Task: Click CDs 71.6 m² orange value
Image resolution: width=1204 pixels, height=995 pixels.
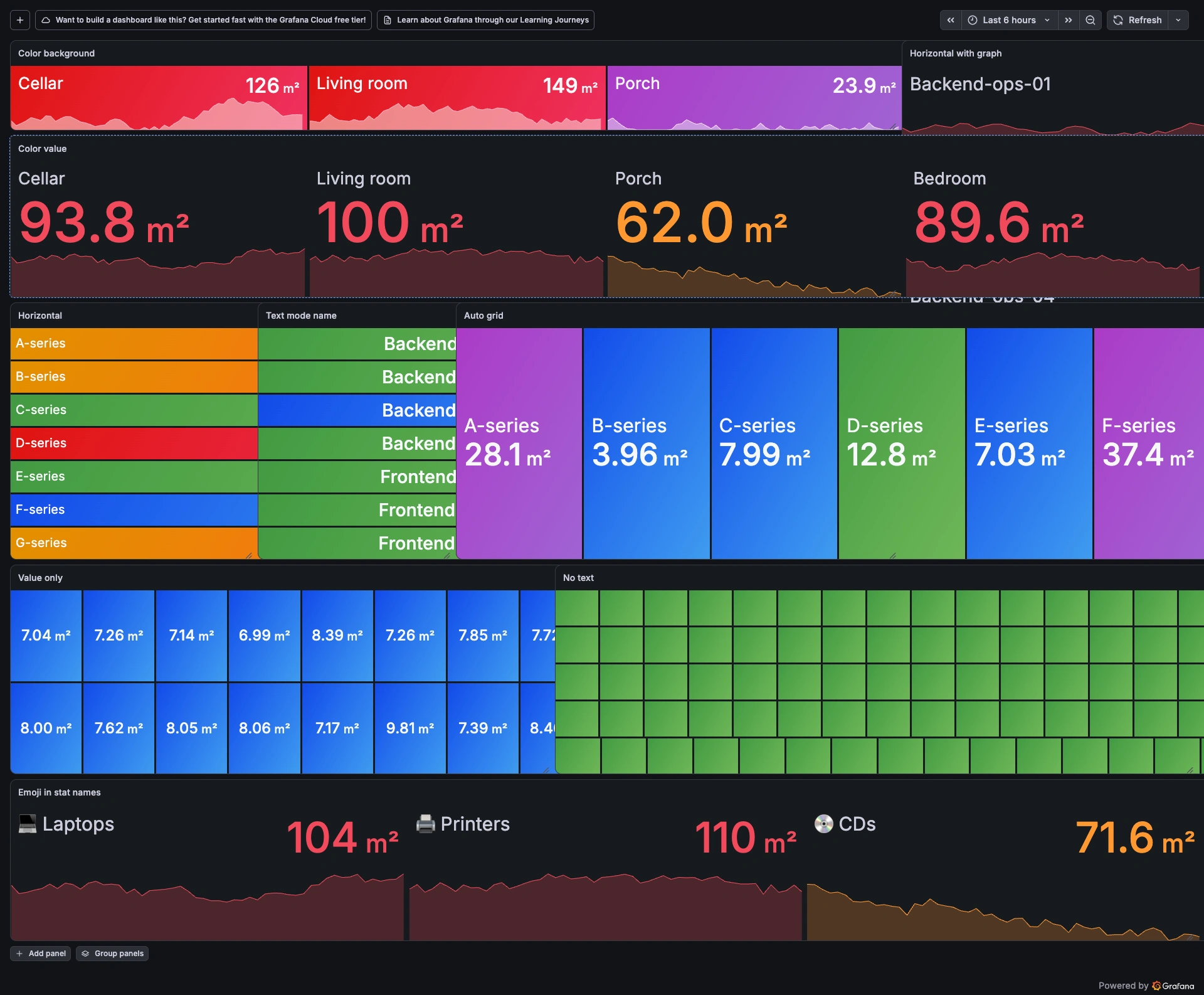Action: 1135,838
